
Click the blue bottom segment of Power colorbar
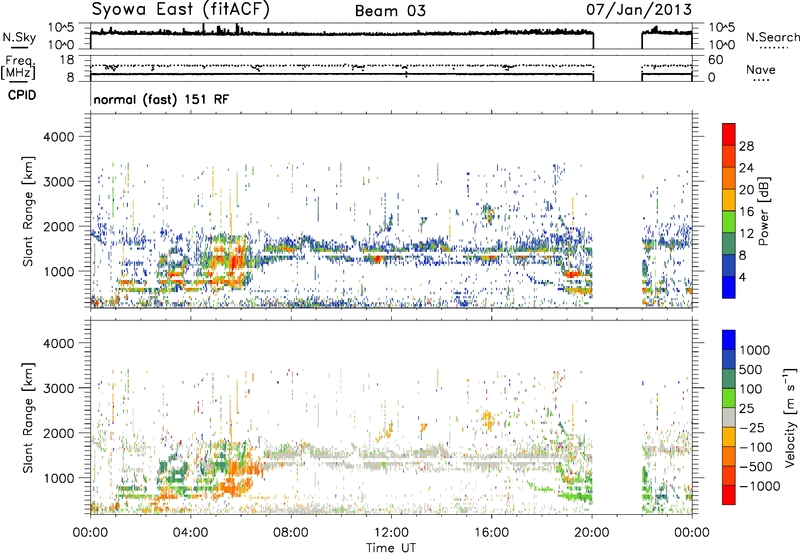coord(729,287)
